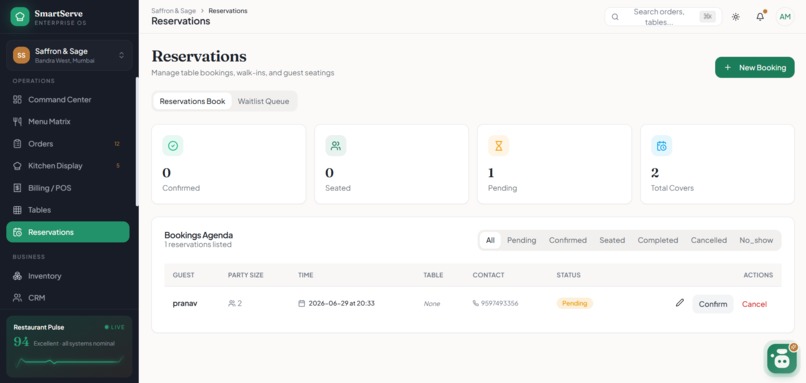Click the pulse score 94
Viewport: 806px width, 383px height.
click(x=21, y=342)
